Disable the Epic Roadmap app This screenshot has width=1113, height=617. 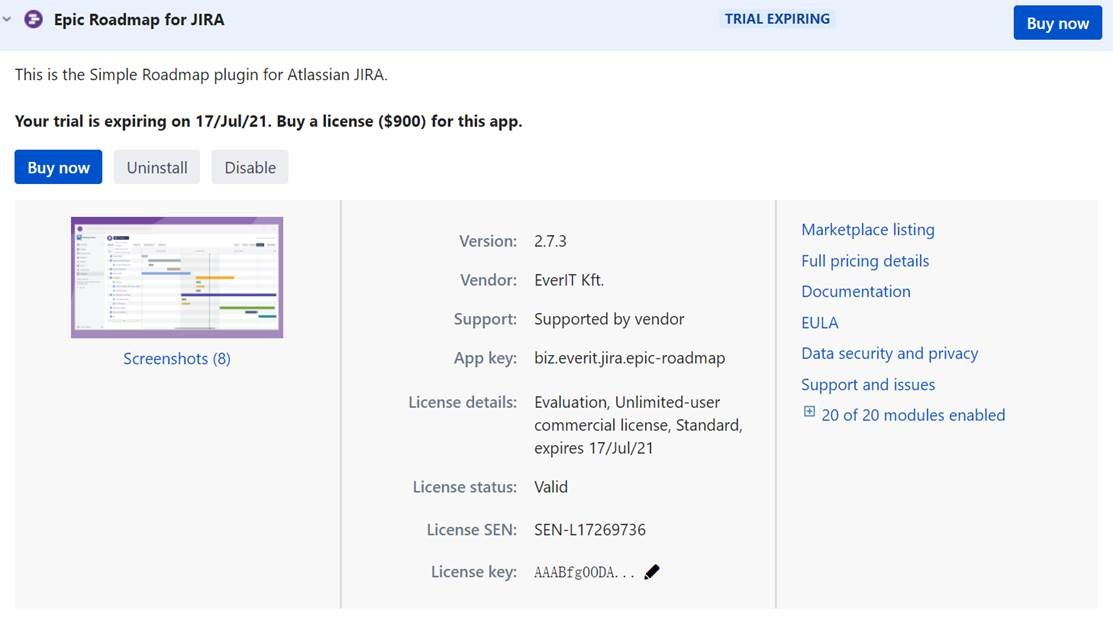click(250, 167)
